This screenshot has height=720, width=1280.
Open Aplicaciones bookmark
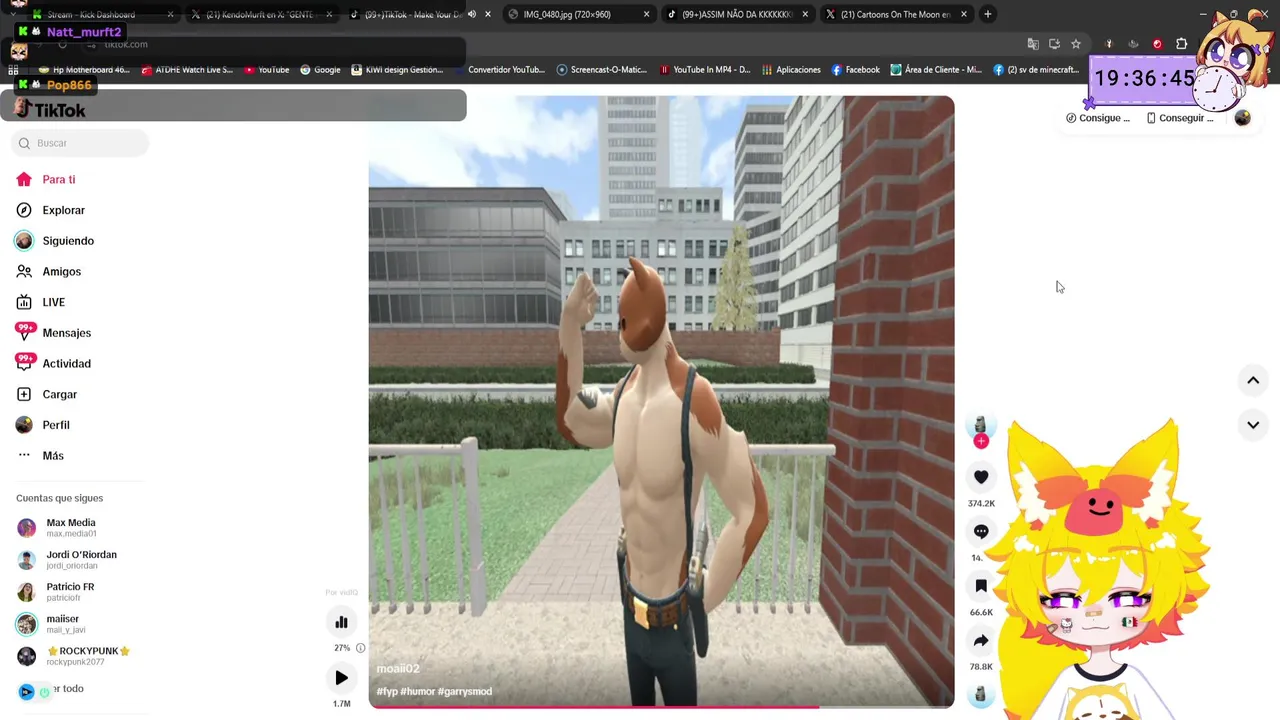(x=791, y=70)
